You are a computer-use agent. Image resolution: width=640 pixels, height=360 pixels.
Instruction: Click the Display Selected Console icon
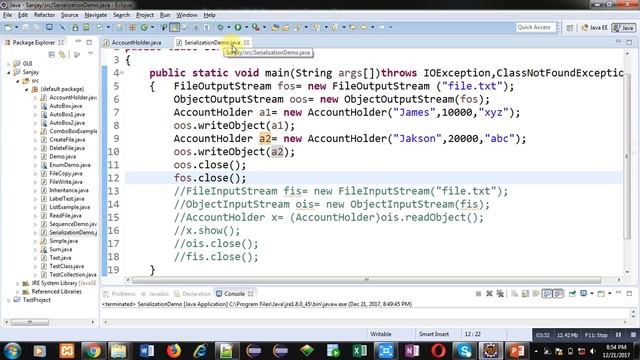point(584,293)
